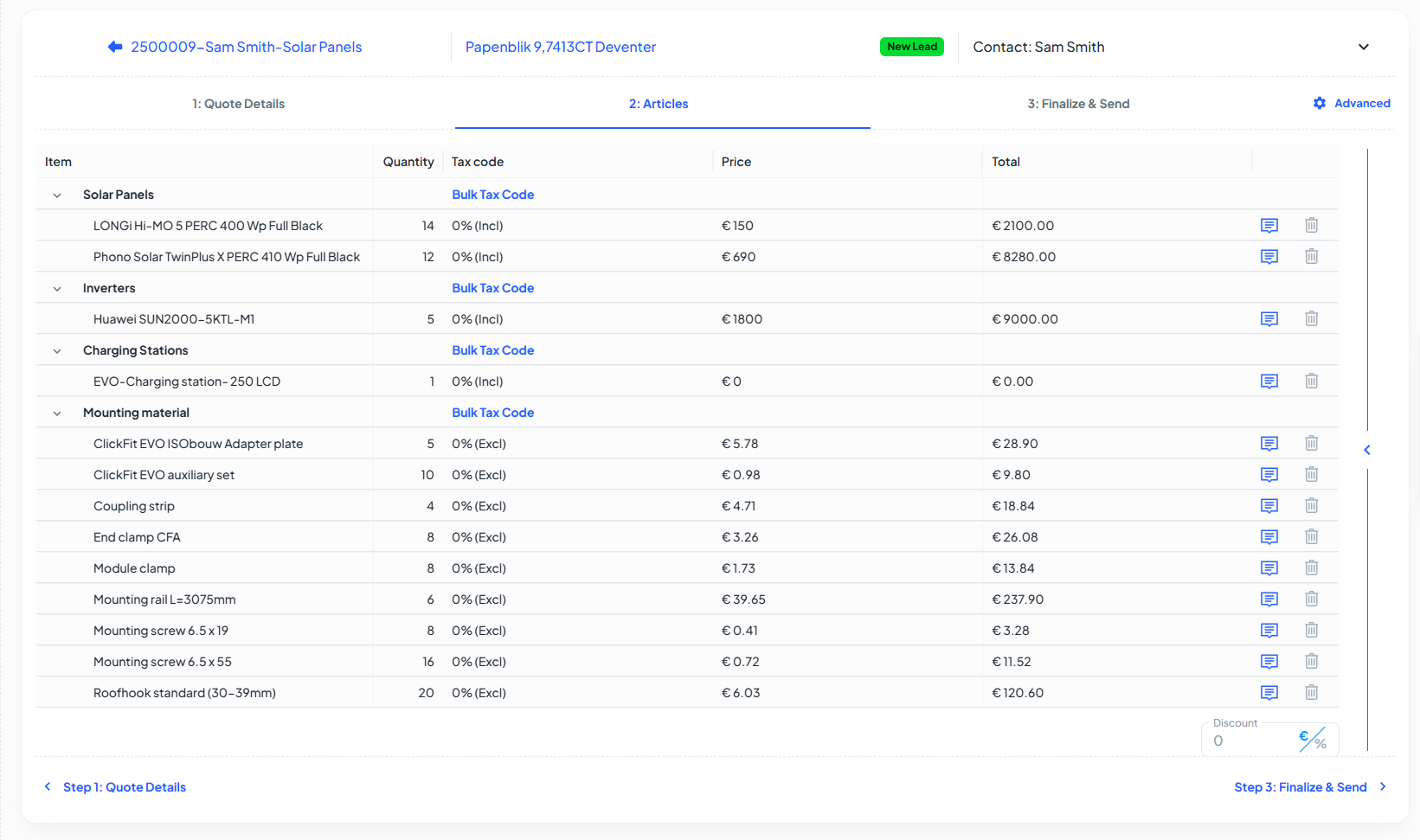
Task: Open comment for Coupling strip row
Action: tap(1269, 506)
